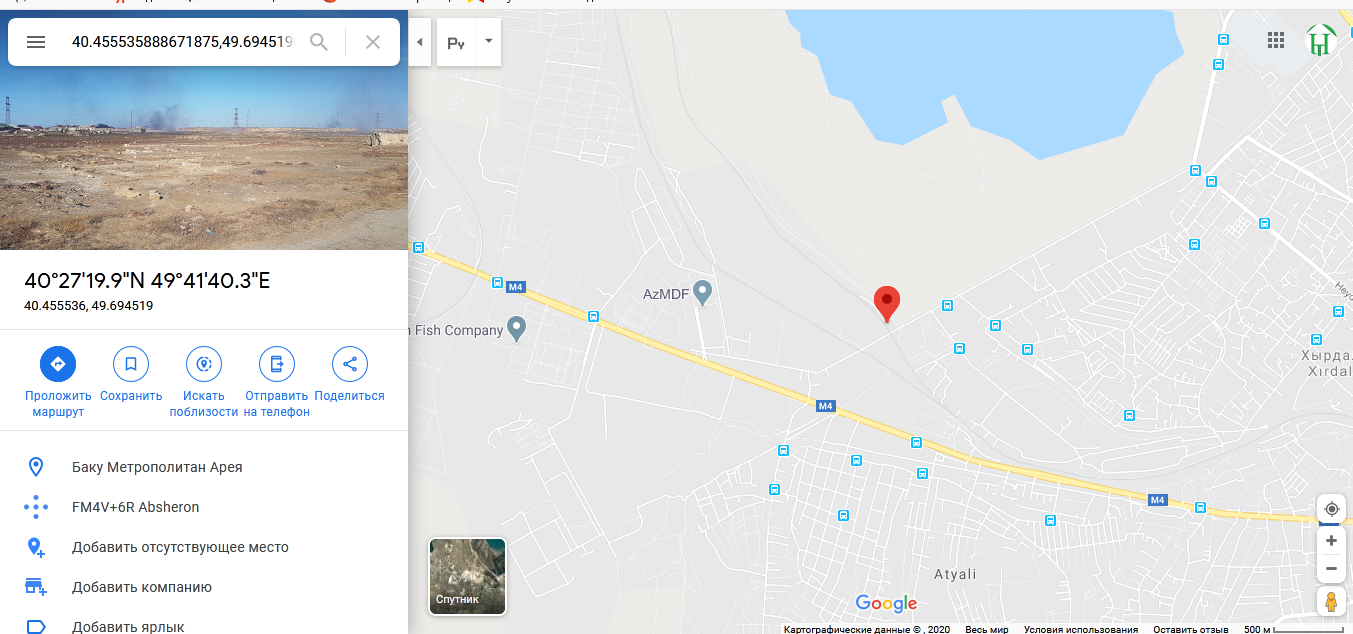
Task: Zoom in with the plus button
Action: pos(1331,541)
